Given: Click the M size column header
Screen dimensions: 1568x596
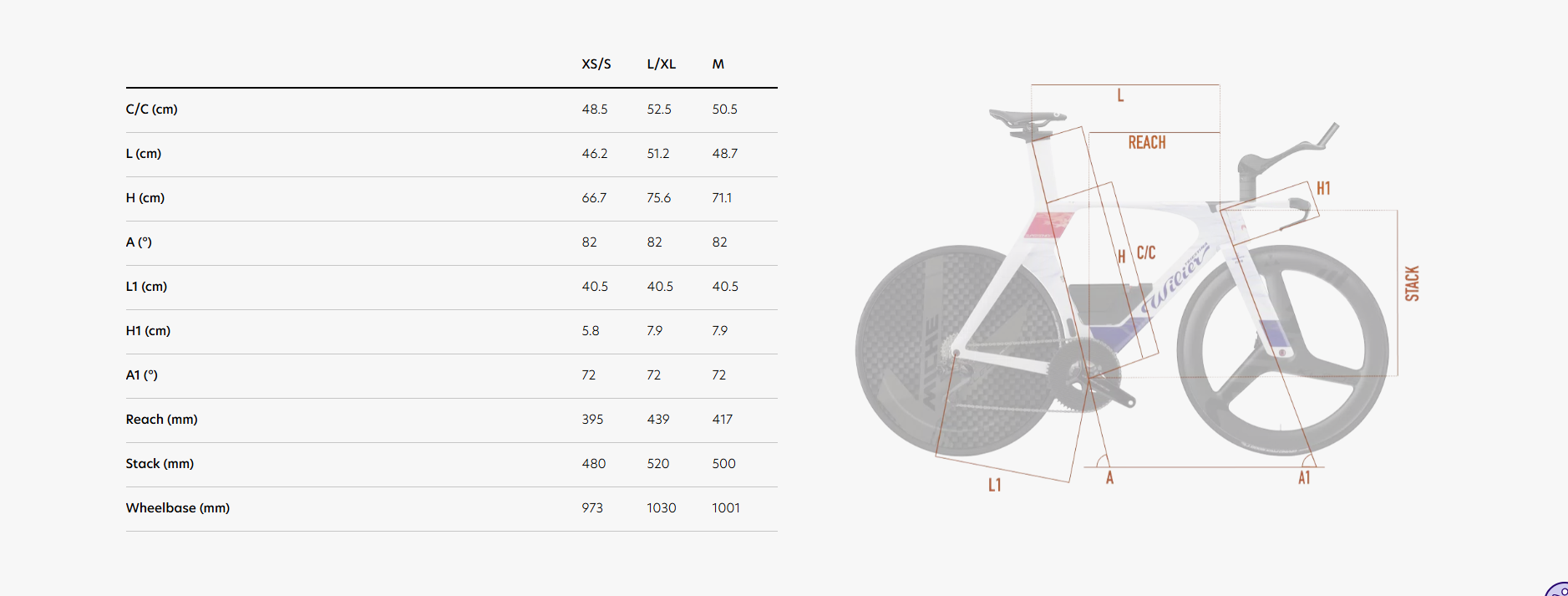Looking at the screenshot, I should (x=718, y=64).
